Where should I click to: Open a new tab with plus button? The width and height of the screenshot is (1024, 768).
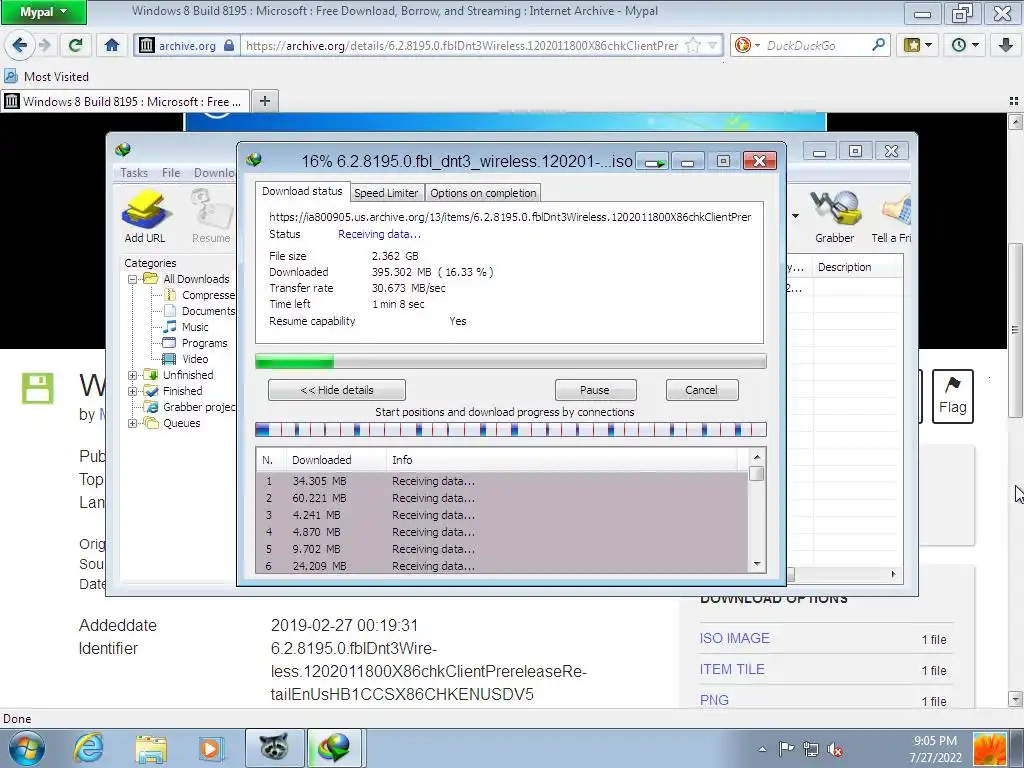coord(264,101)
